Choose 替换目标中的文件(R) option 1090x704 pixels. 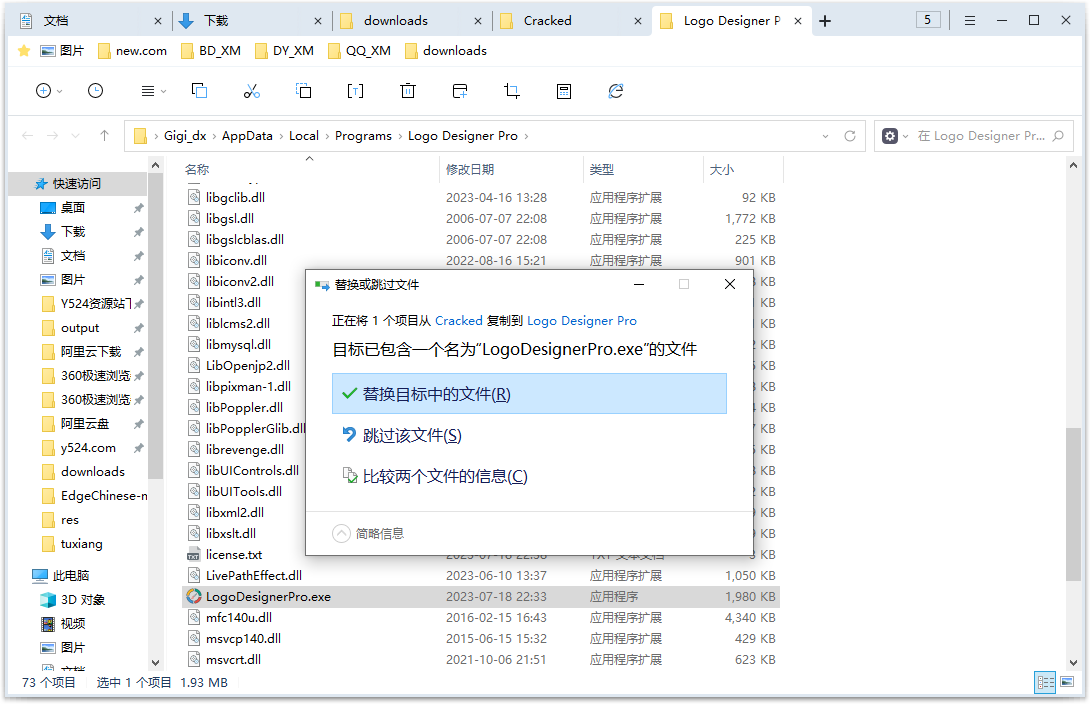pyautogui.click(x=529, y=394)
